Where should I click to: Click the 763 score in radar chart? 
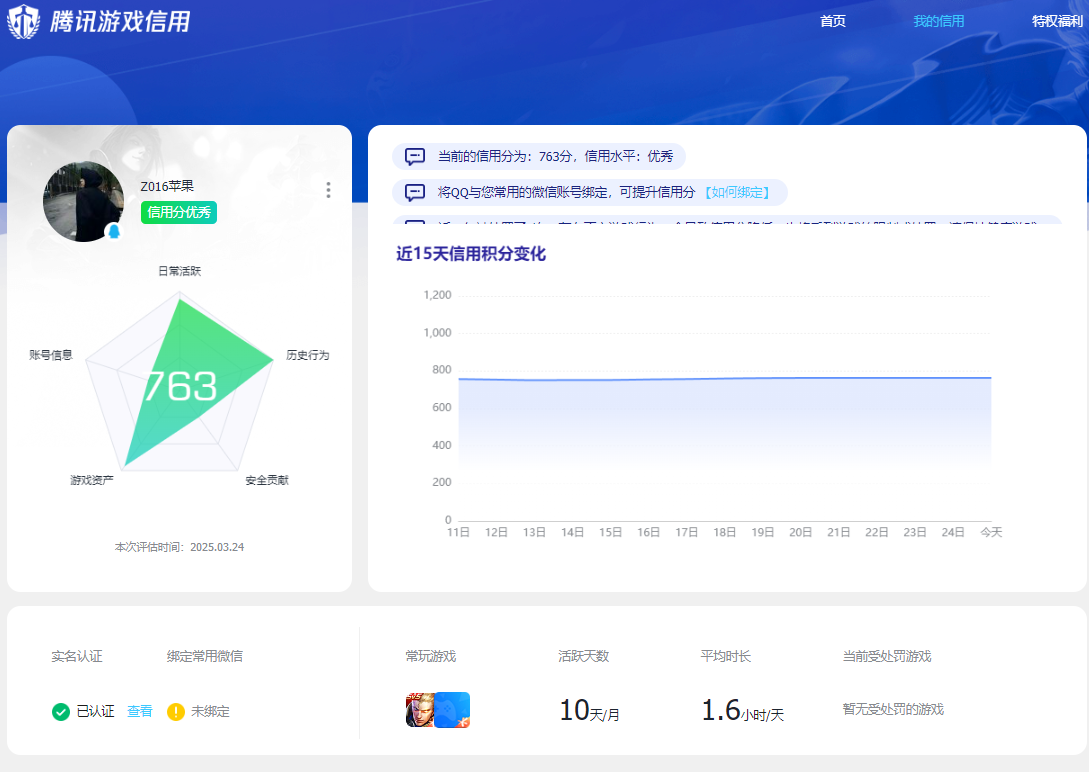point(180,386)
